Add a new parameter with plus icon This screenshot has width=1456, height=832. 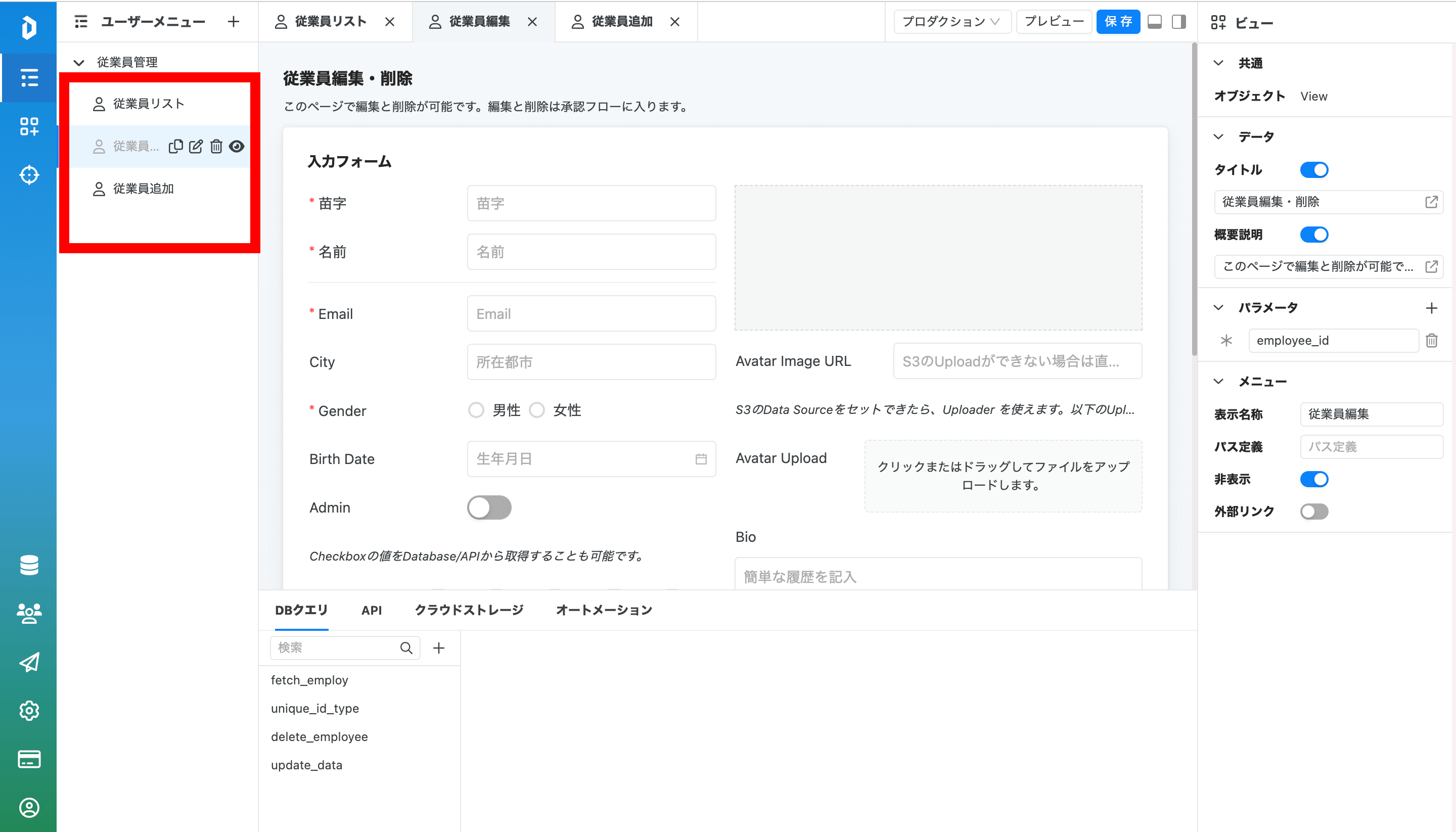point(1431,308)
